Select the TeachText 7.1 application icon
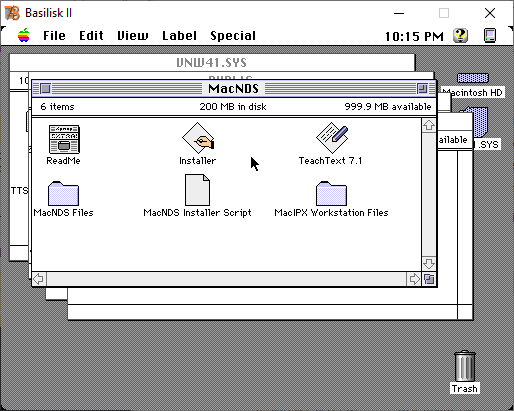Viewport: 514px width, 411px height. [x=332, y=138]
